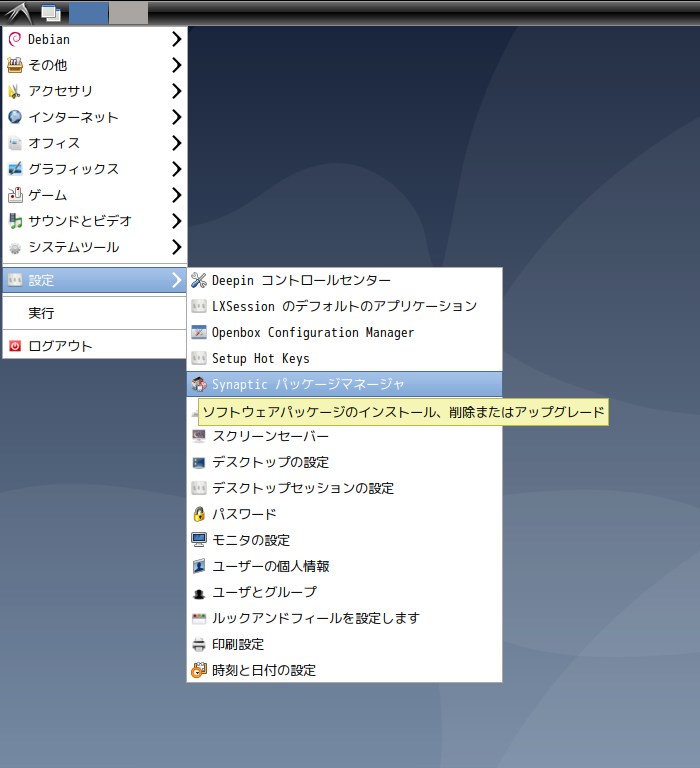The height and width of the screenshot is (768, 700).
Task: Choose パスワード from settings submenu
Action: click(344, 514)
